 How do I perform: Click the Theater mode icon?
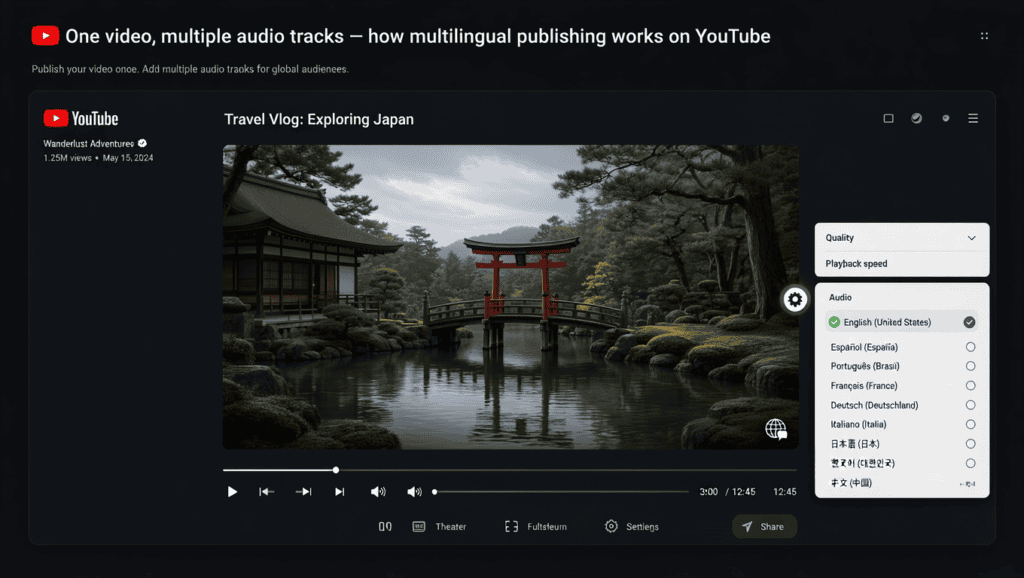click(419, 526)
